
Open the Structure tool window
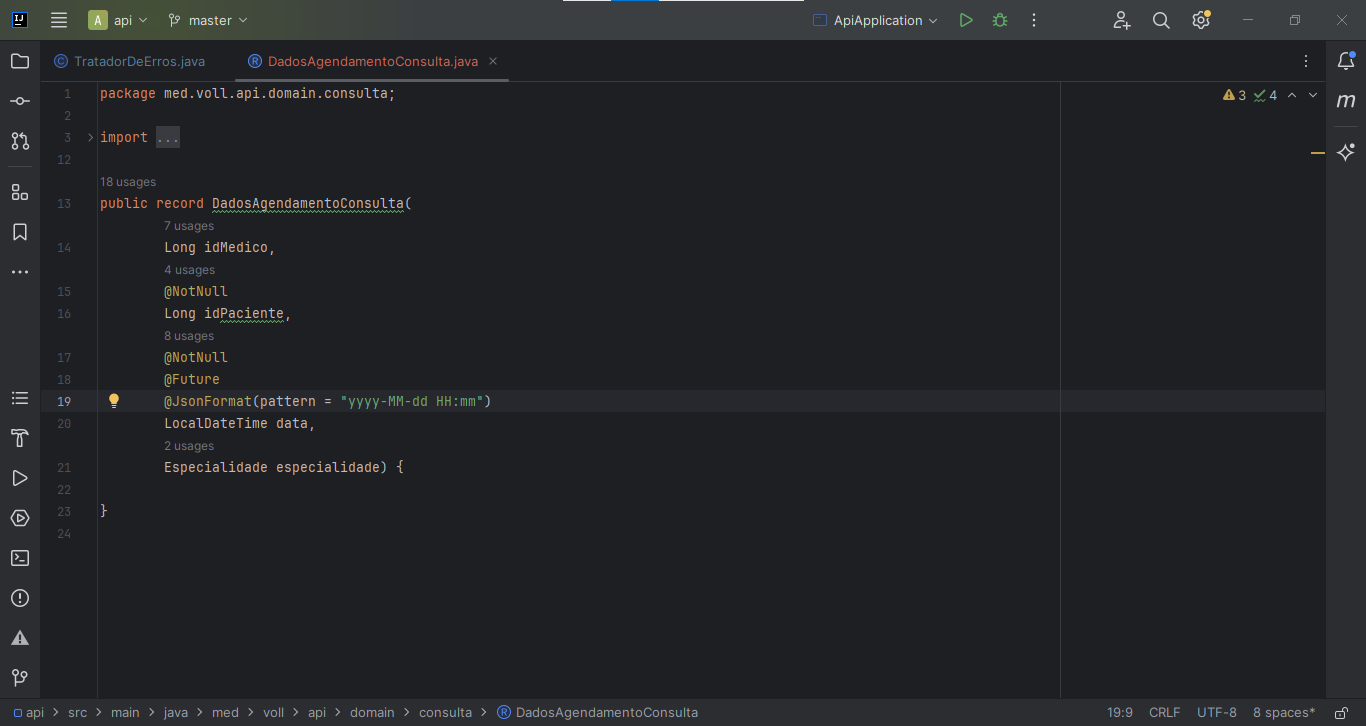pyautogui.click(x=20, y=192)
